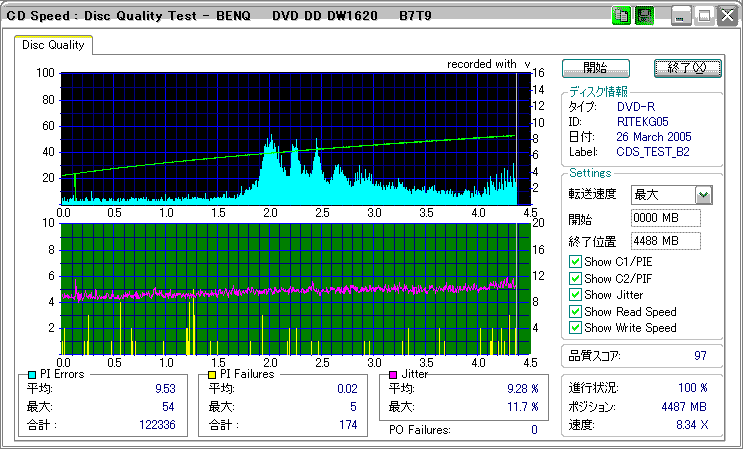
Task: Click the copy-to-clipboard icon in title bar
Action: (620, 16)
